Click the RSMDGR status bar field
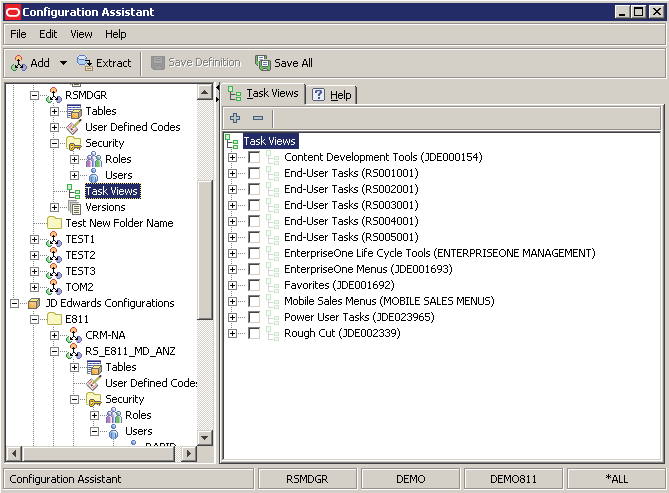This screenshot has width=669, height=493. 307,479
